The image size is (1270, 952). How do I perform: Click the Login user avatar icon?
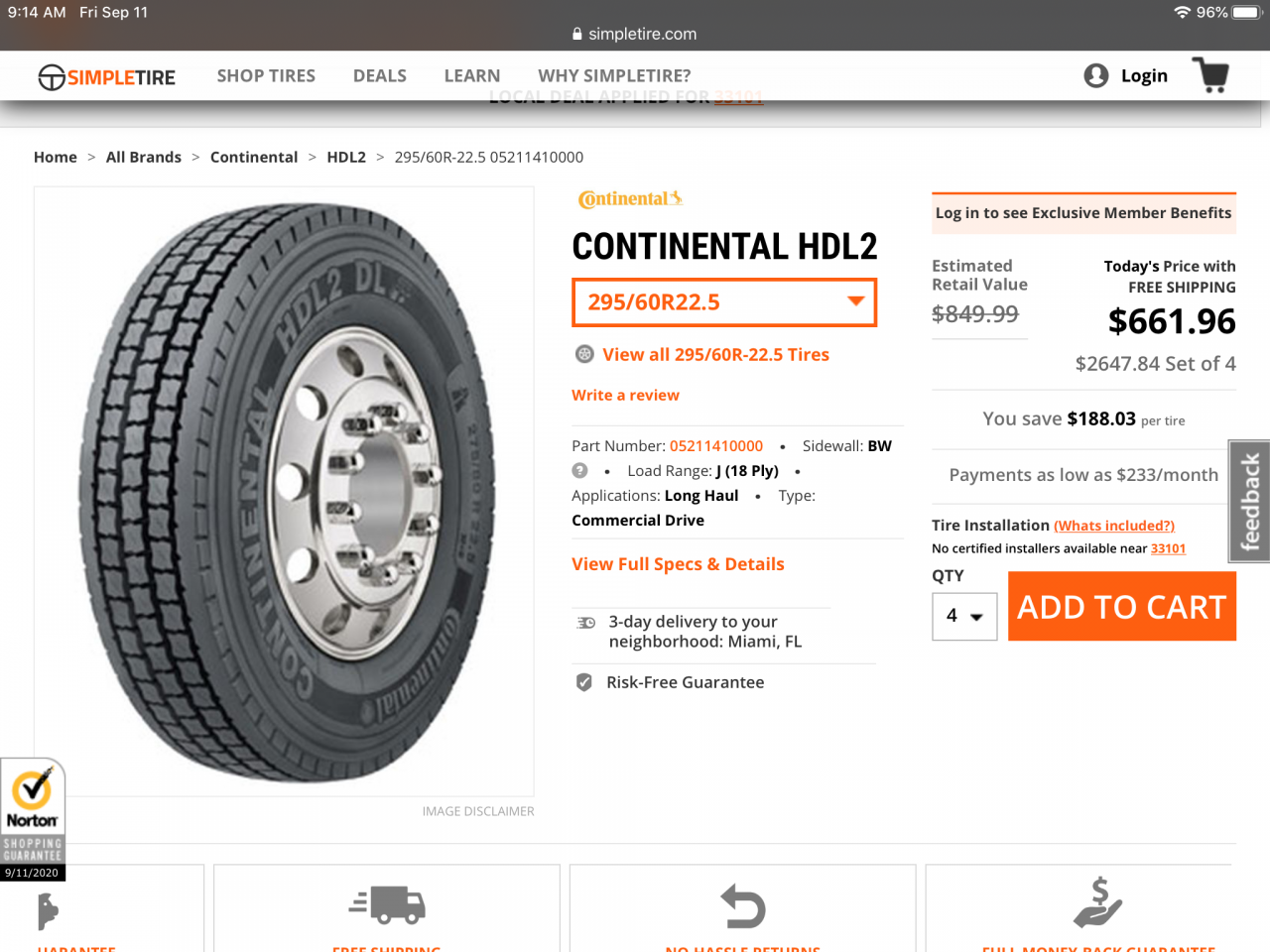1096,75
